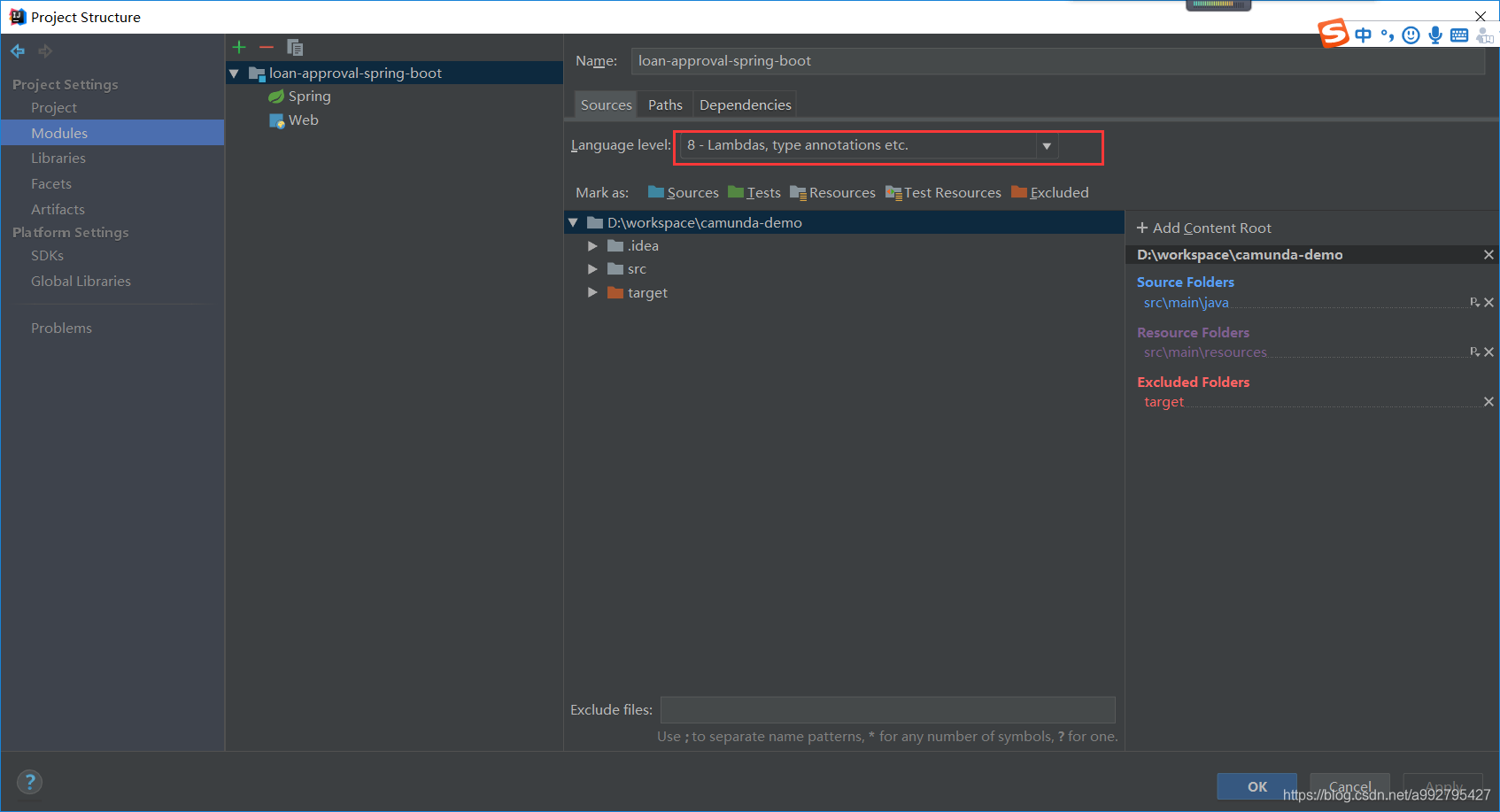
Task: Toggle Chinese input mode indicator
Action: tap(1364, 35)
